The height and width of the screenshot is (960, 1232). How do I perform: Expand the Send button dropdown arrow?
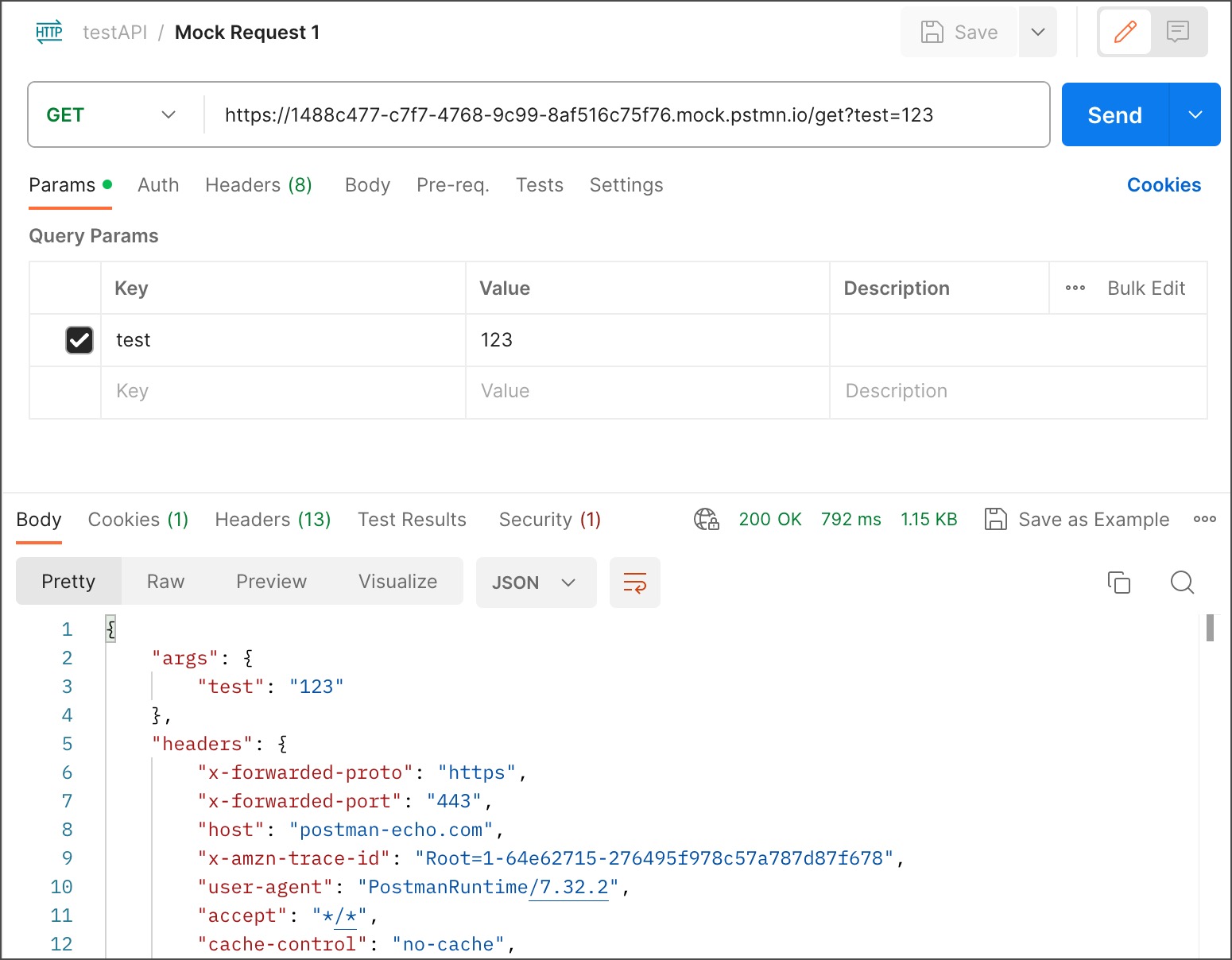(x=1195, y=114)
